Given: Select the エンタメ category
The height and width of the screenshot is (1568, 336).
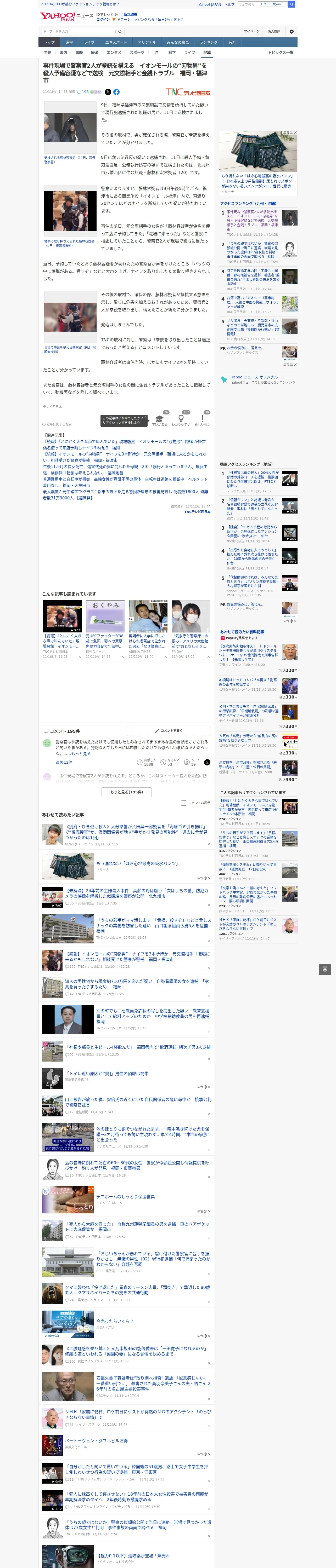Looking at the screenshot, I should pyautogui.click(x=114, y=53).
